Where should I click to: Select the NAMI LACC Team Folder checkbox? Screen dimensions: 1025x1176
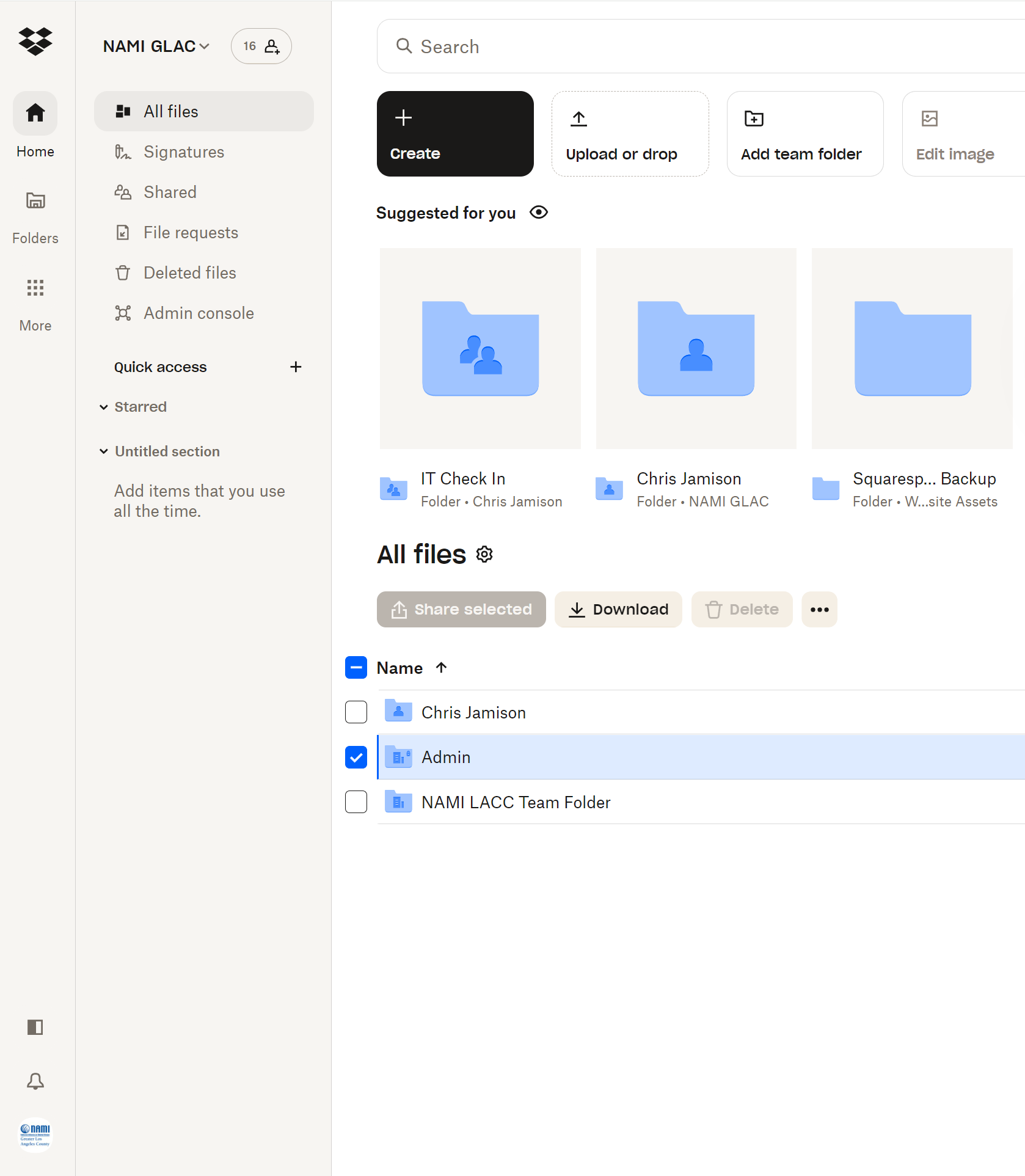coord(356,802)
